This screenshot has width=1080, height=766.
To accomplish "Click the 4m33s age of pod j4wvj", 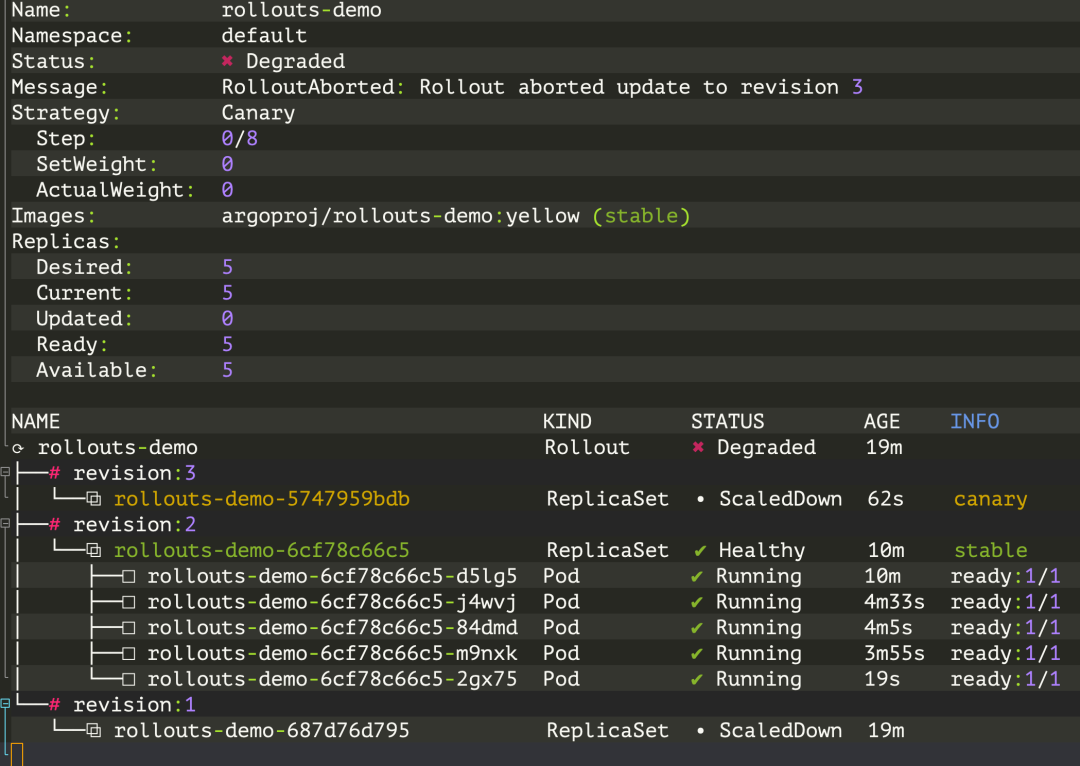I will click(x=894, y=602).
